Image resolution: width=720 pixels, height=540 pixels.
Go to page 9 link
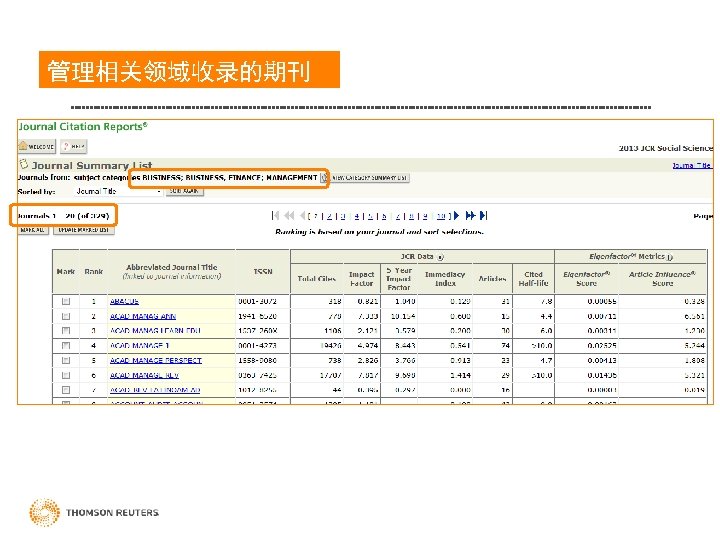[x=425, y=216]
